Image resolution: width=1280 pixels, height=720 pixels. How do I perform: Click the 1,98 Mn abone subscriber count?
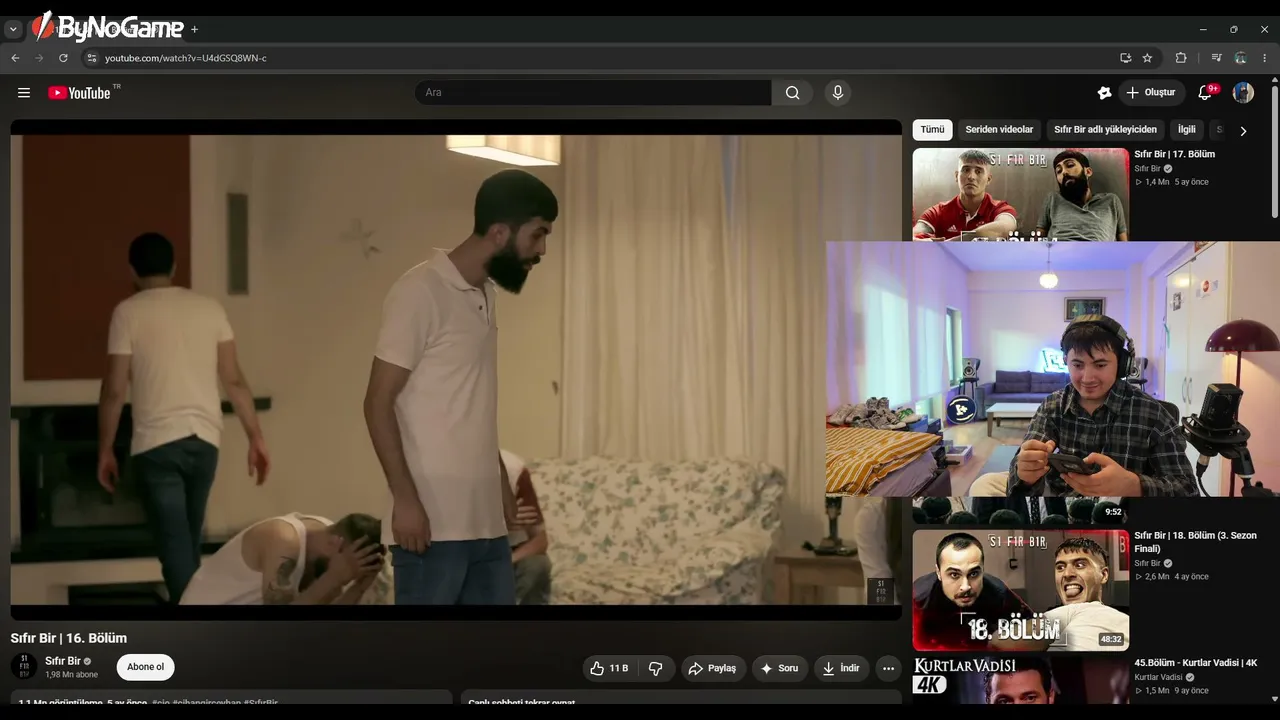[x=71, y=675]
